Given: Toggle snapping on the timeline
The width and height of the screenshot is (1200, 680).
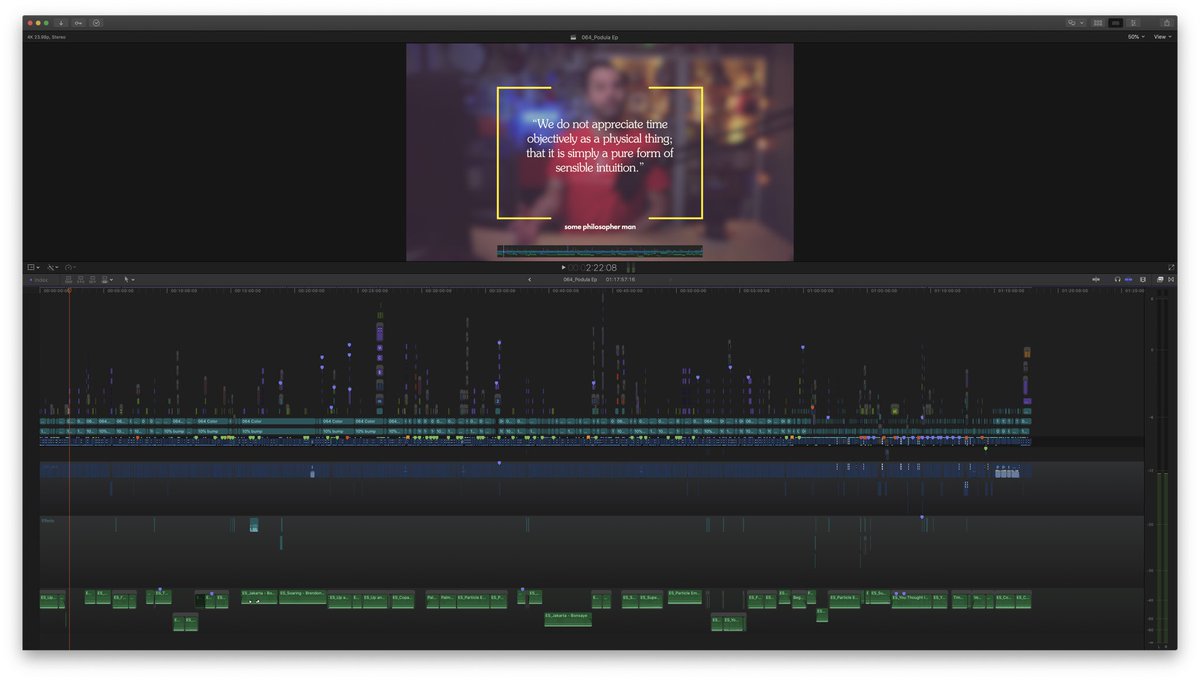Looking at the screenshot, I should pyautogui.click(x=1143, y=280).
